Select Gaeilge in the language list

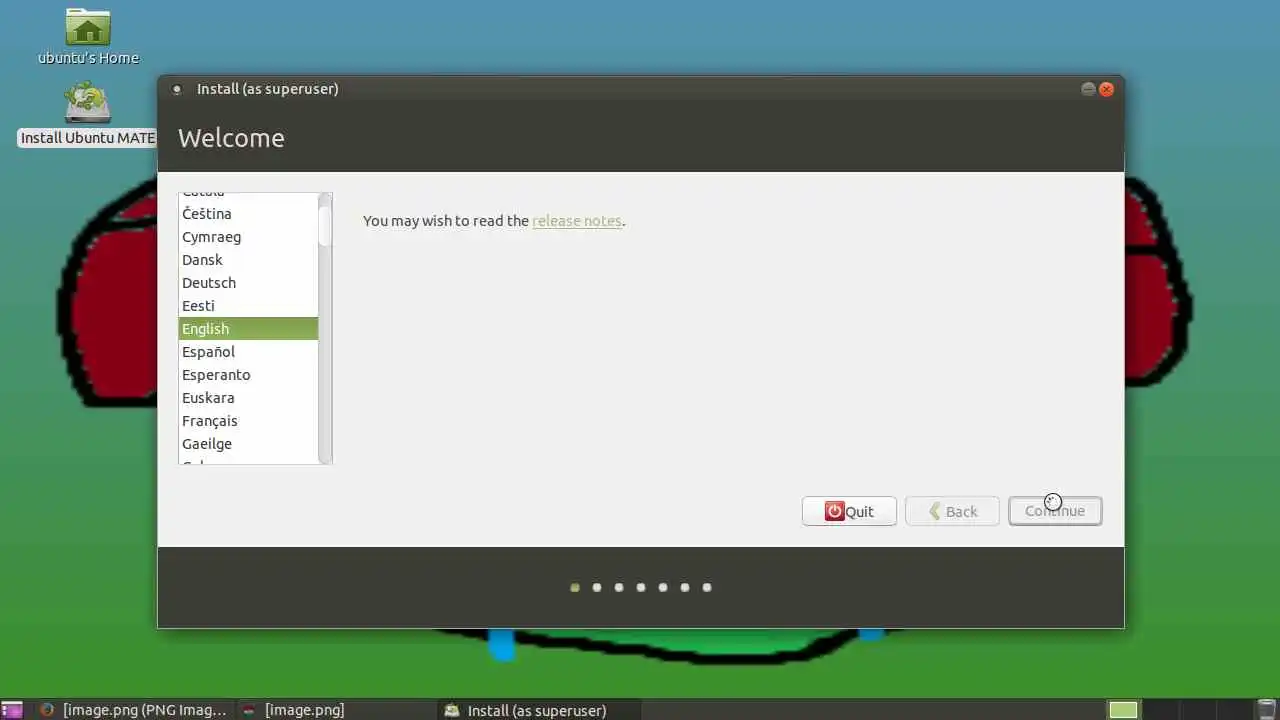click(248, 444)
